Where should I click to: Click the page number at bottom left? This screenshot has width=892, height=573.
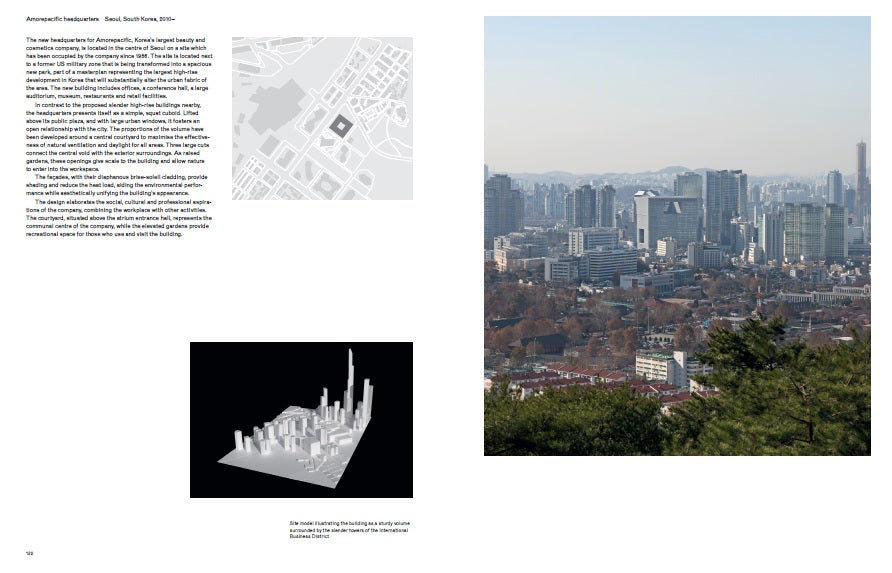(29, 552)
